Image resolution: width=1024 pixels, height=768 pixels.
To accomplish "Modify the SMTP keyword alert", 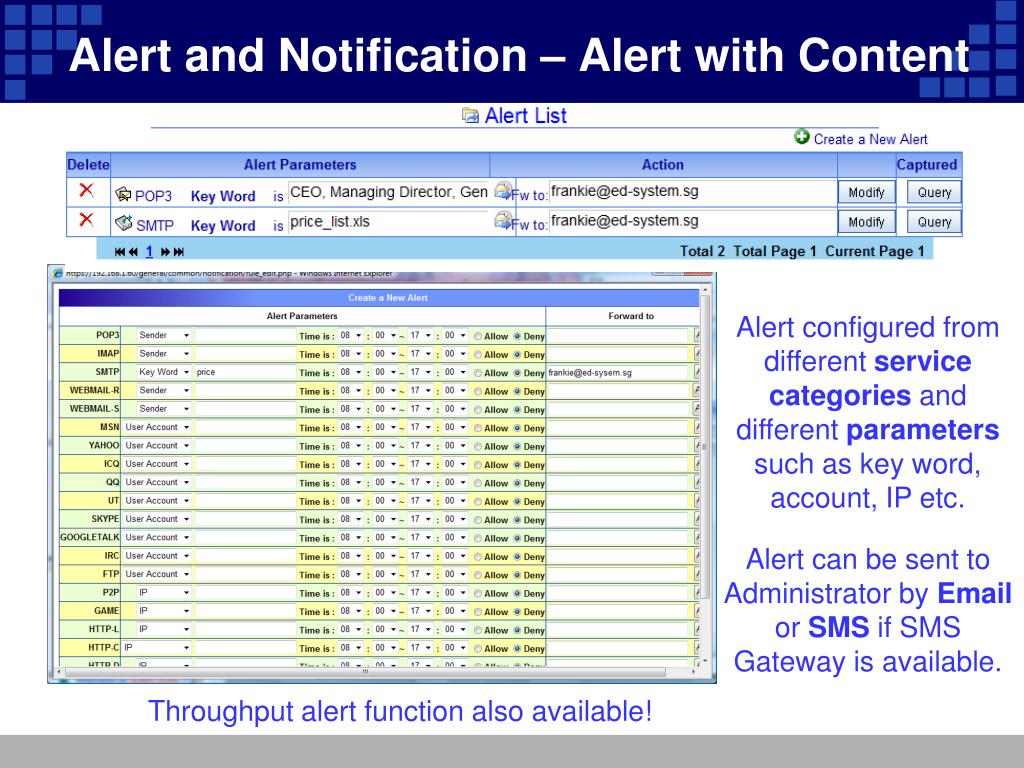I will pos(866,222).
